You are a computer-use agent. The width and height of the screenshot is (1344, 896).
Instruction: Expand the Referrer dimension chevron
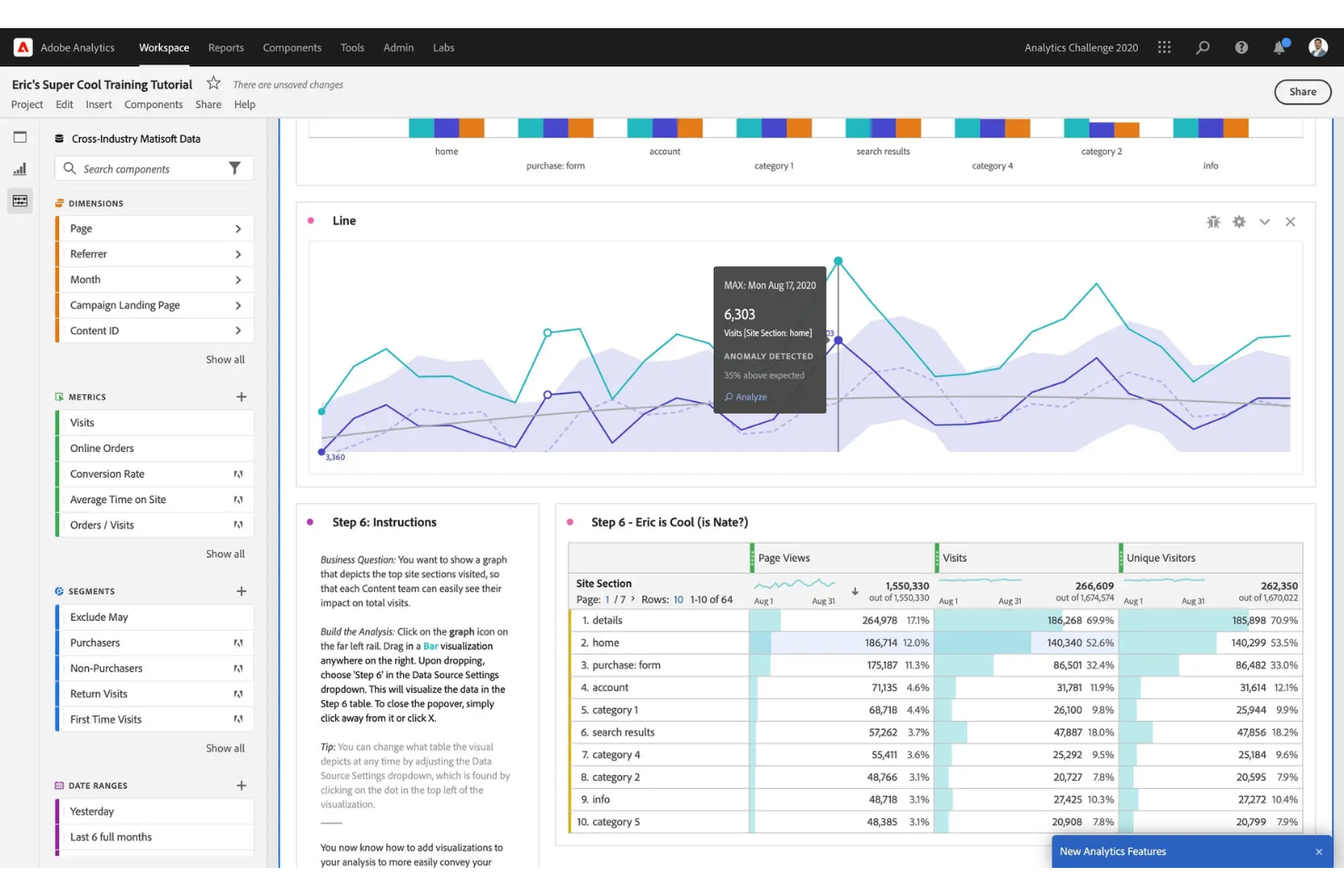[x=238, y=254]
